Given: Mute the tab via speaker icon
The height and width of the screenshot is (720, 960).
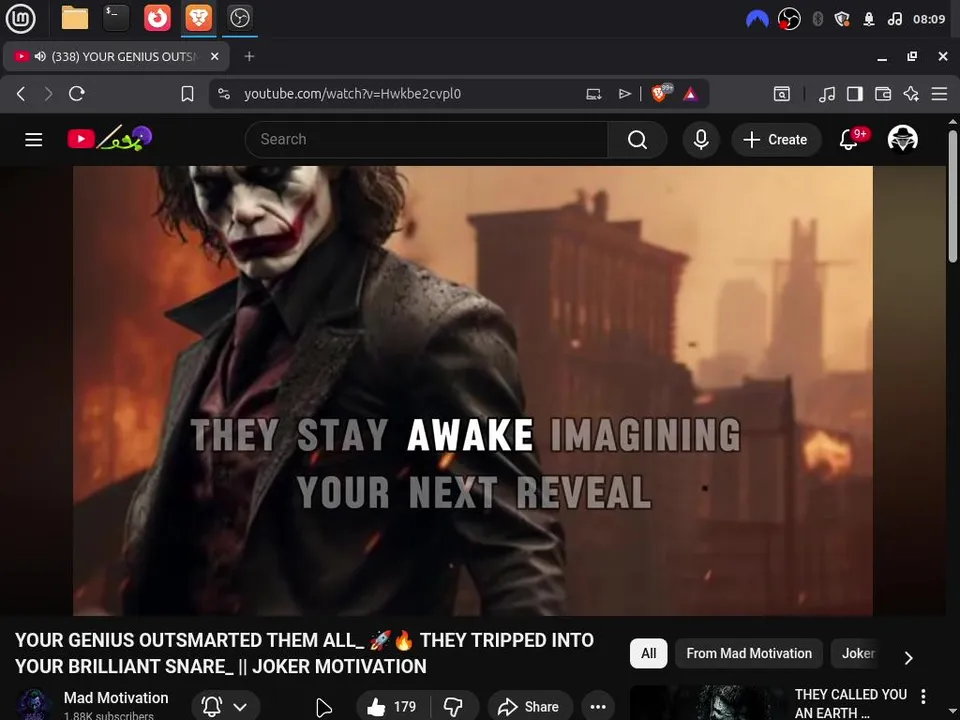Looking at the screenshot, I should [40, 56].
